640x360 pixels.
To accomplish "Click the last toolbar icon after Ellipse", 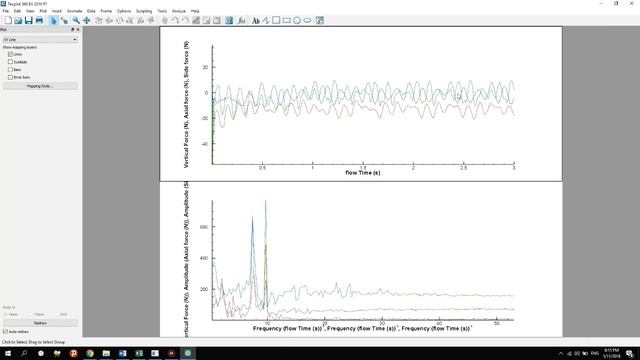I will [x=320, y=20].
